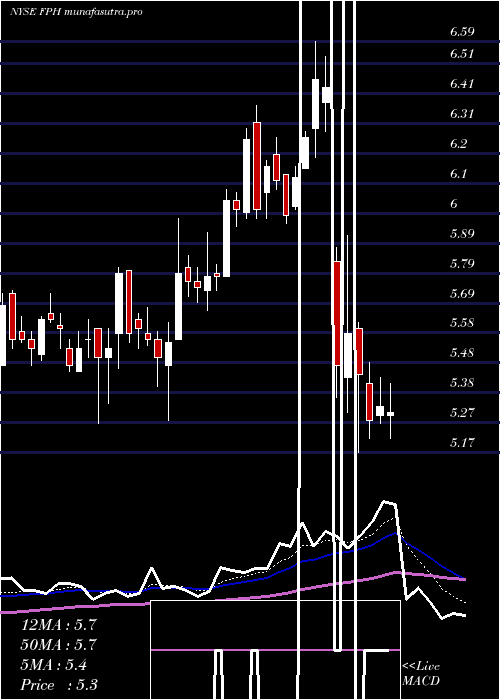Click the 5.38 price axis label

click(x=462, y=382)
